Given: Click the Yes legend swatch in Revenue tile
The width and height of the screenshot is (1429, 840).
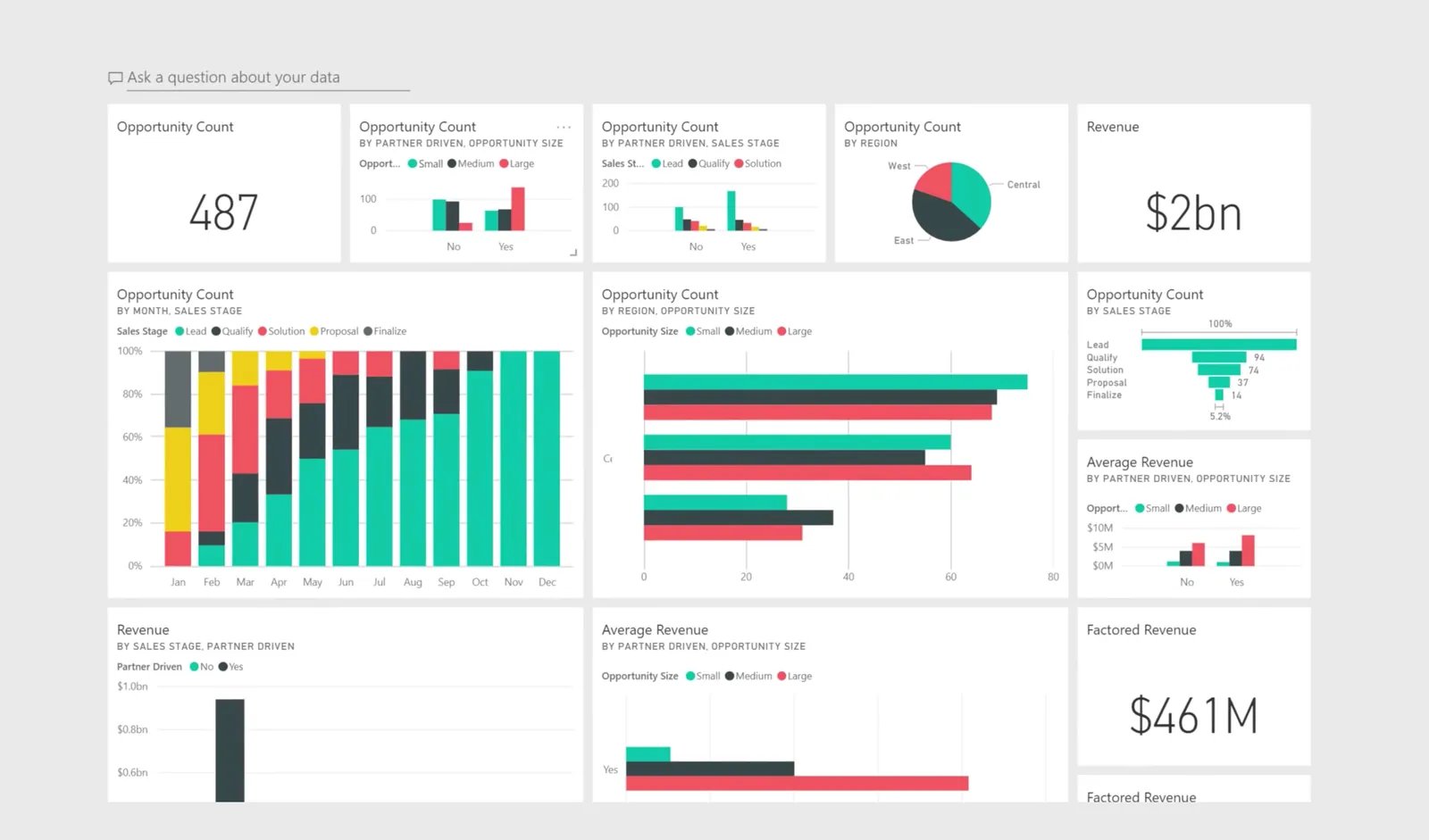Looking at the screenshot, I should (x=223, y=667).
